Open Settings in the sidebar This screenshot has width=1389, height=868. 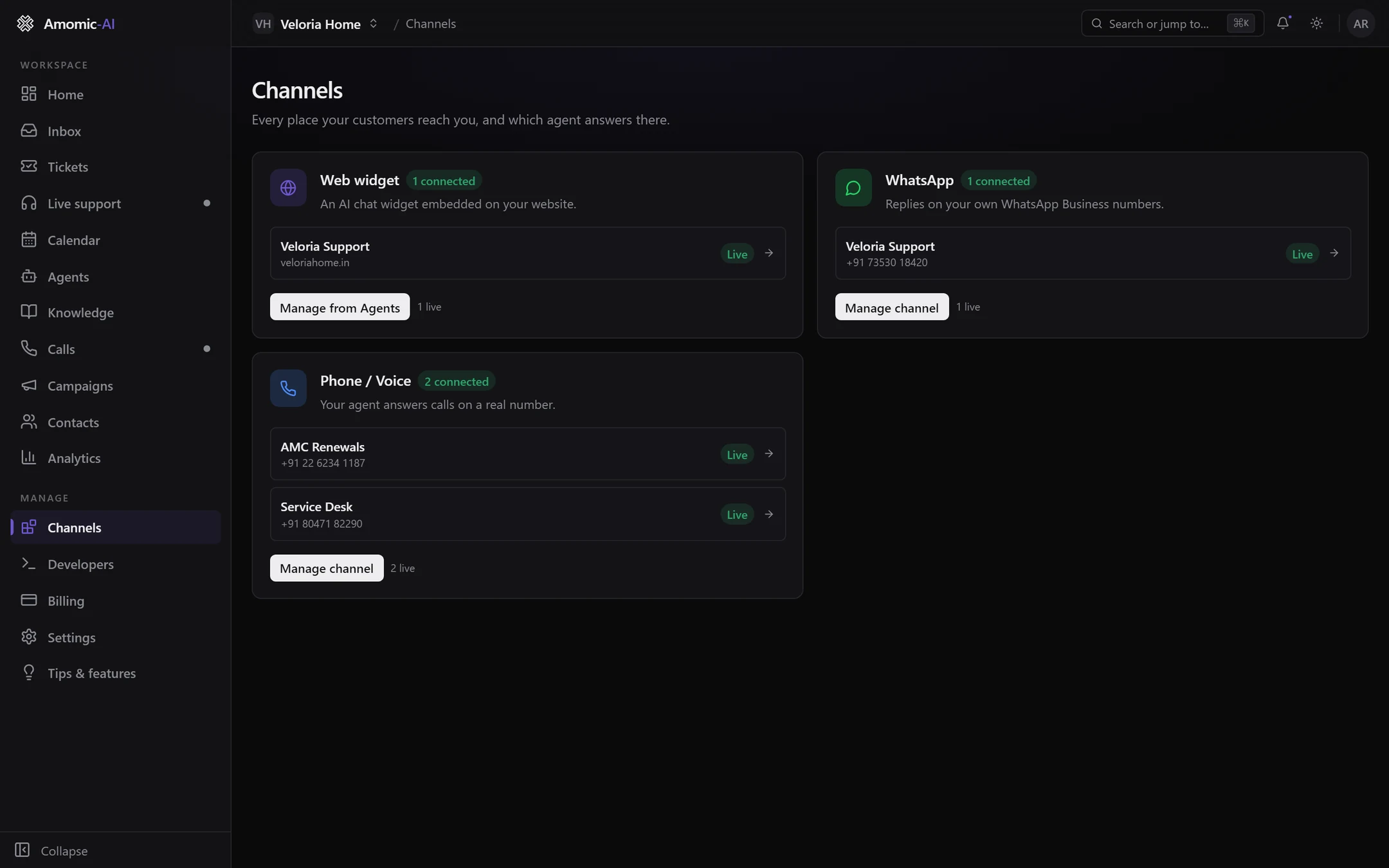(116, 637)
